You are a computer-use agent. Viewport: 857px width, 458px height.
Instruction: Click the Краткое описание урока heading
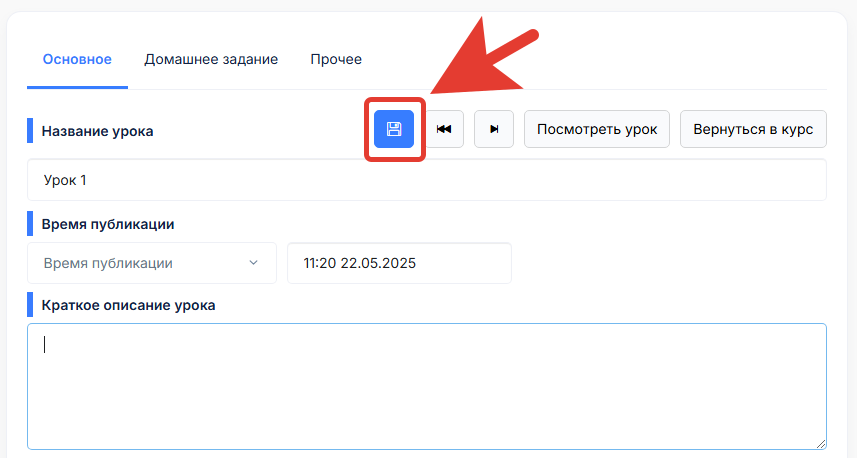point(128,305)
